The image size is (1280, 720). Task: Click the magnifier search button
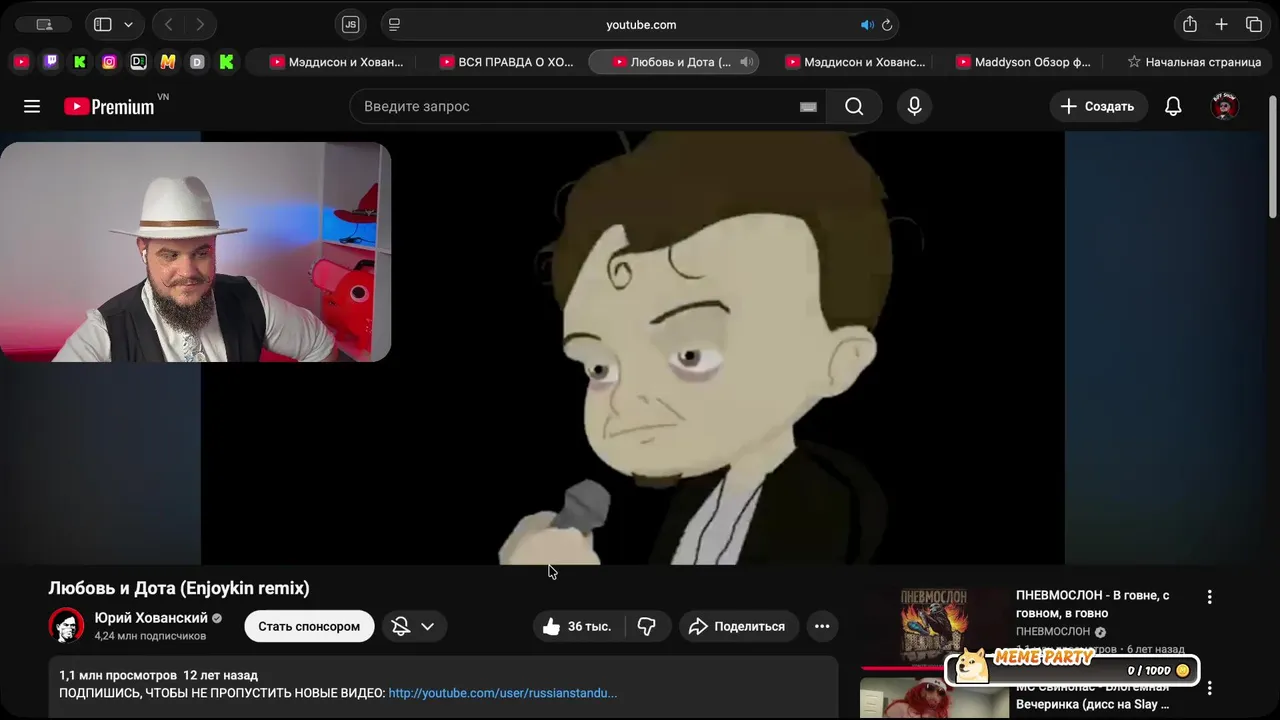click(854, 106)
